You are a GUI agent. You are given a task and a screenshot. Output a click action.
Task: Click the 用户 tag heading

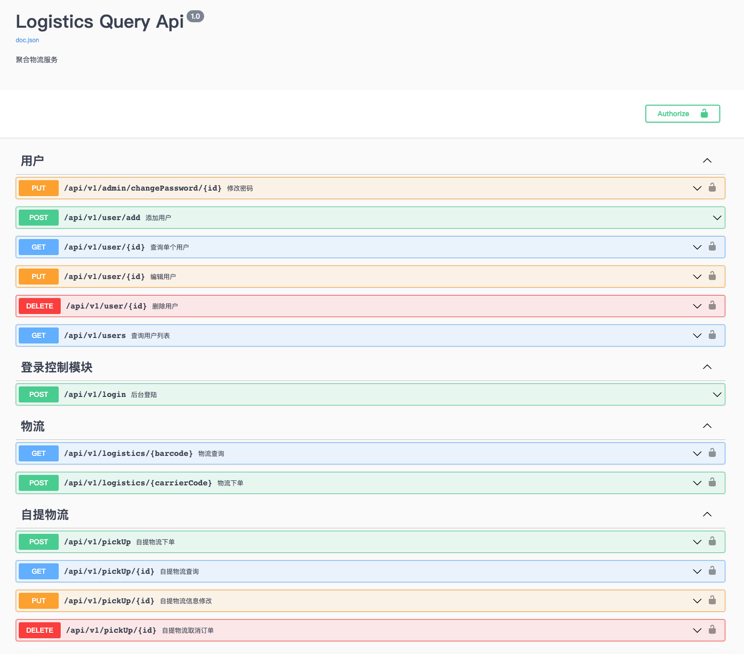[x=32, y=161]
